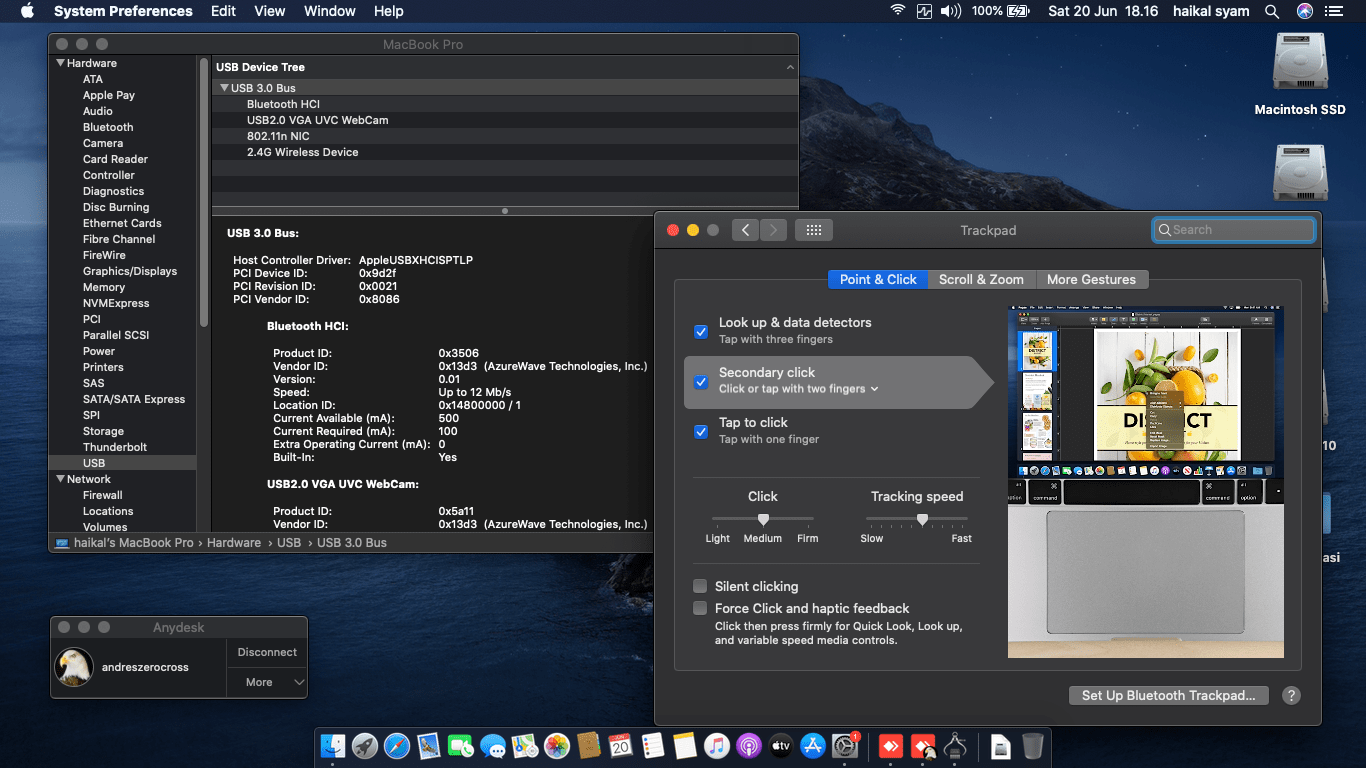Open Reminders from the Dock

(x=653, y=745)
